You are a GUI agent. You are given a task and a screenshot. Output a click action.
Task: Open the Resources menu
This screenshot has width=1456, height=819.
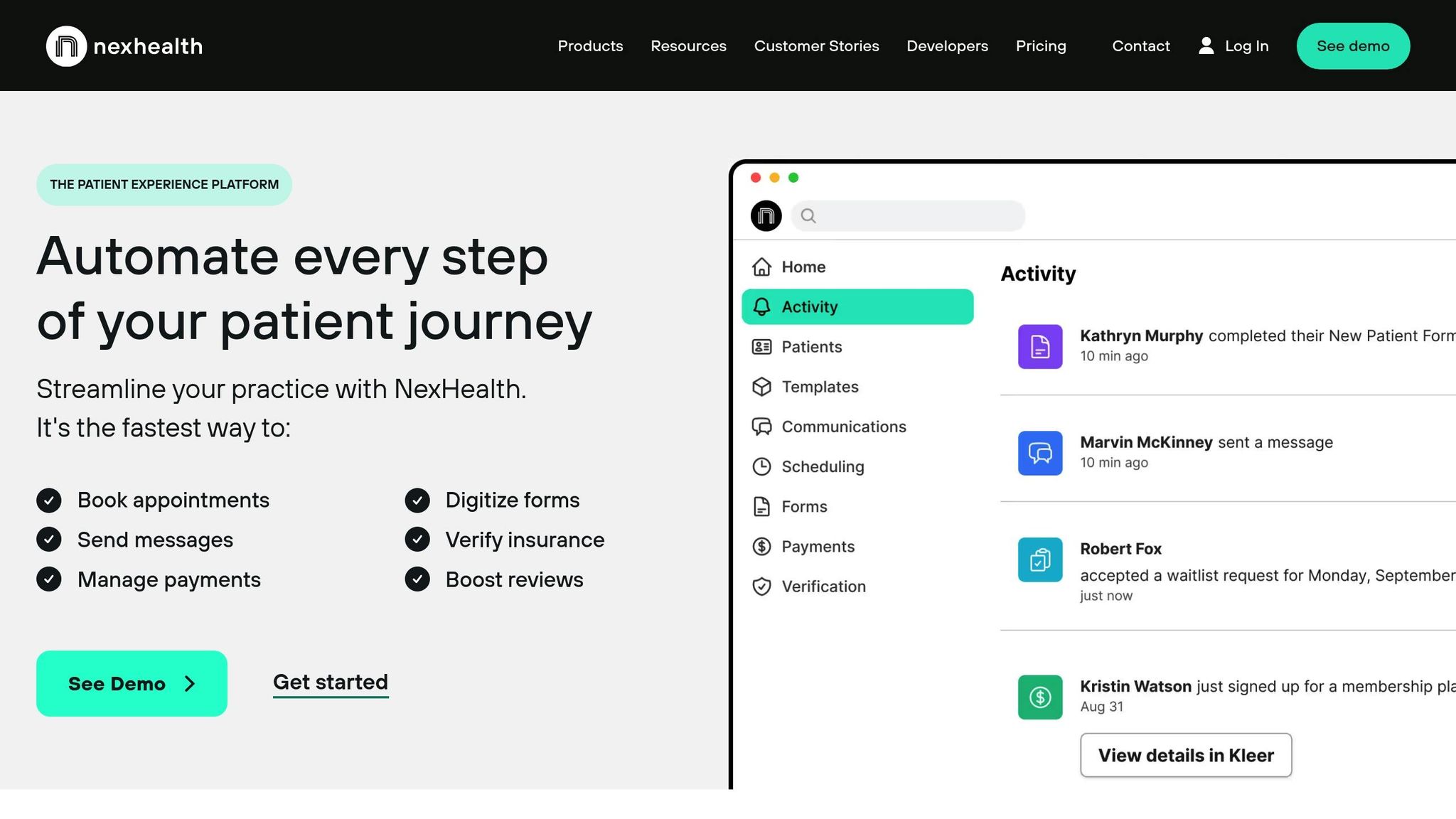[688, 45]
